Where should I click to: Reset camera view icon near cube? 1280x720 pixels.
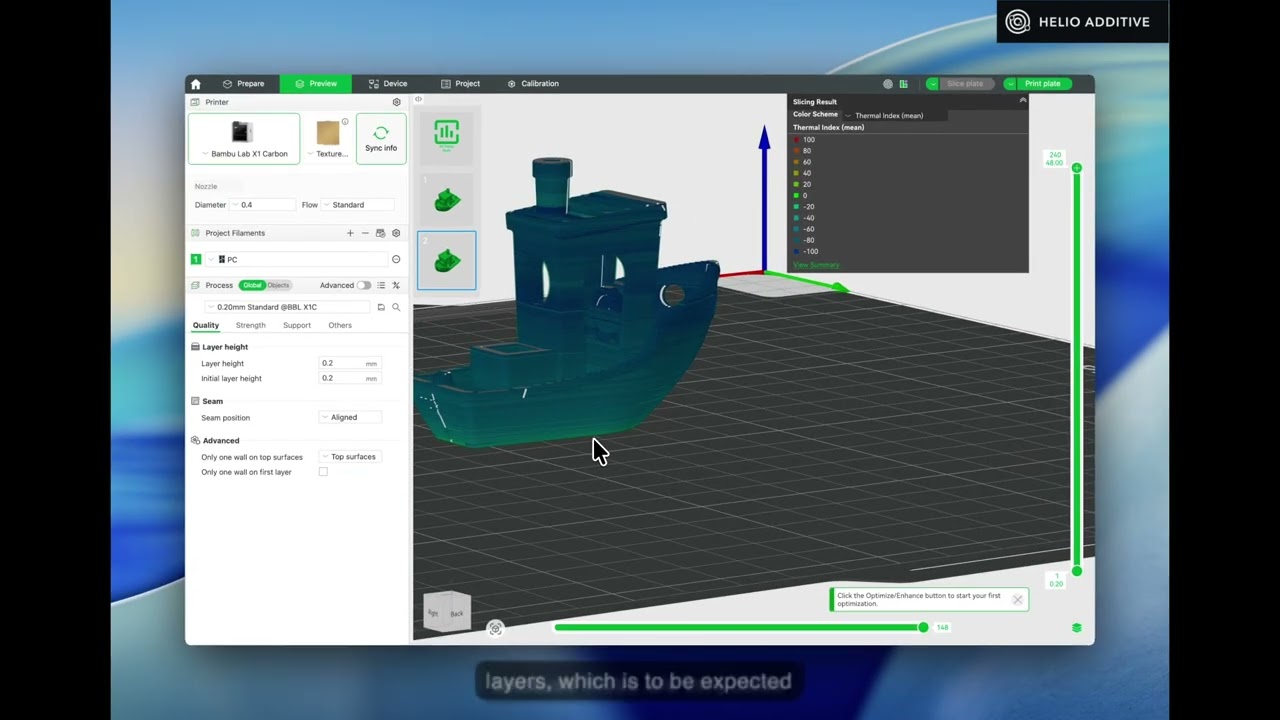click(x=495, y=628)
